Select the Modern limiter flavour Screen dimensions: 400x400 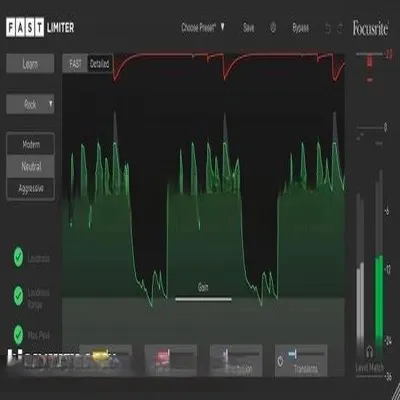pos(31,144)
